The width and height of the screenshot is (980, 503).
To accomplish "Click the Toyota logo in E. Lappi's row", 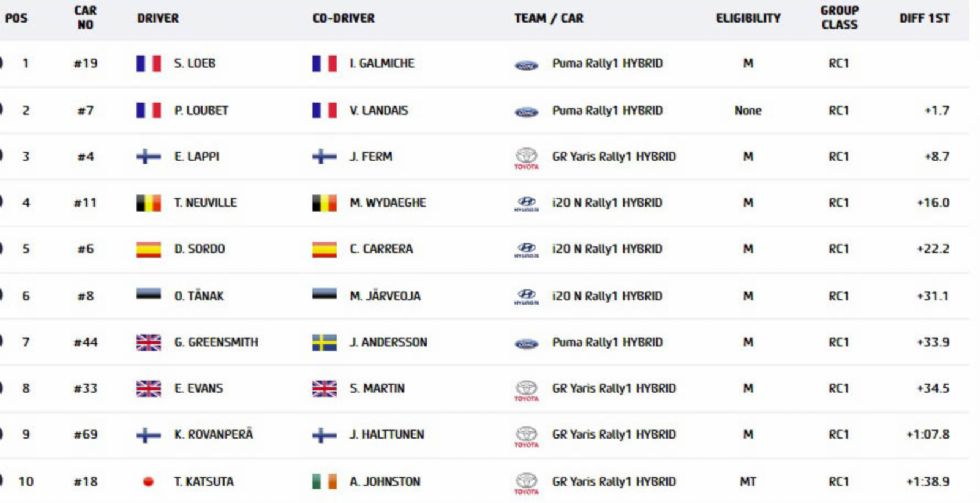I will click(526, 159).
